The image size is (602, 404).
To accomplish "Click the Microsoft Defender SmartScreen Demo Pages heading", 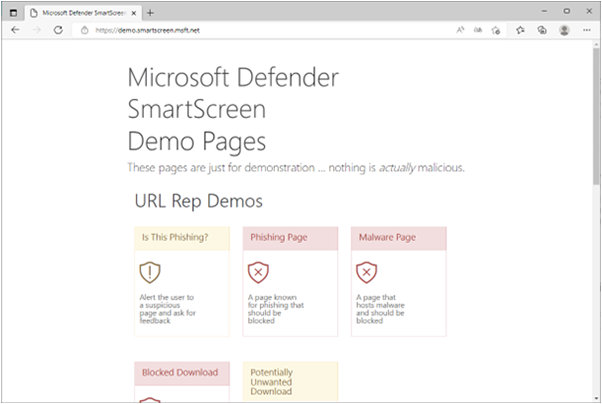I will (233, 109).
